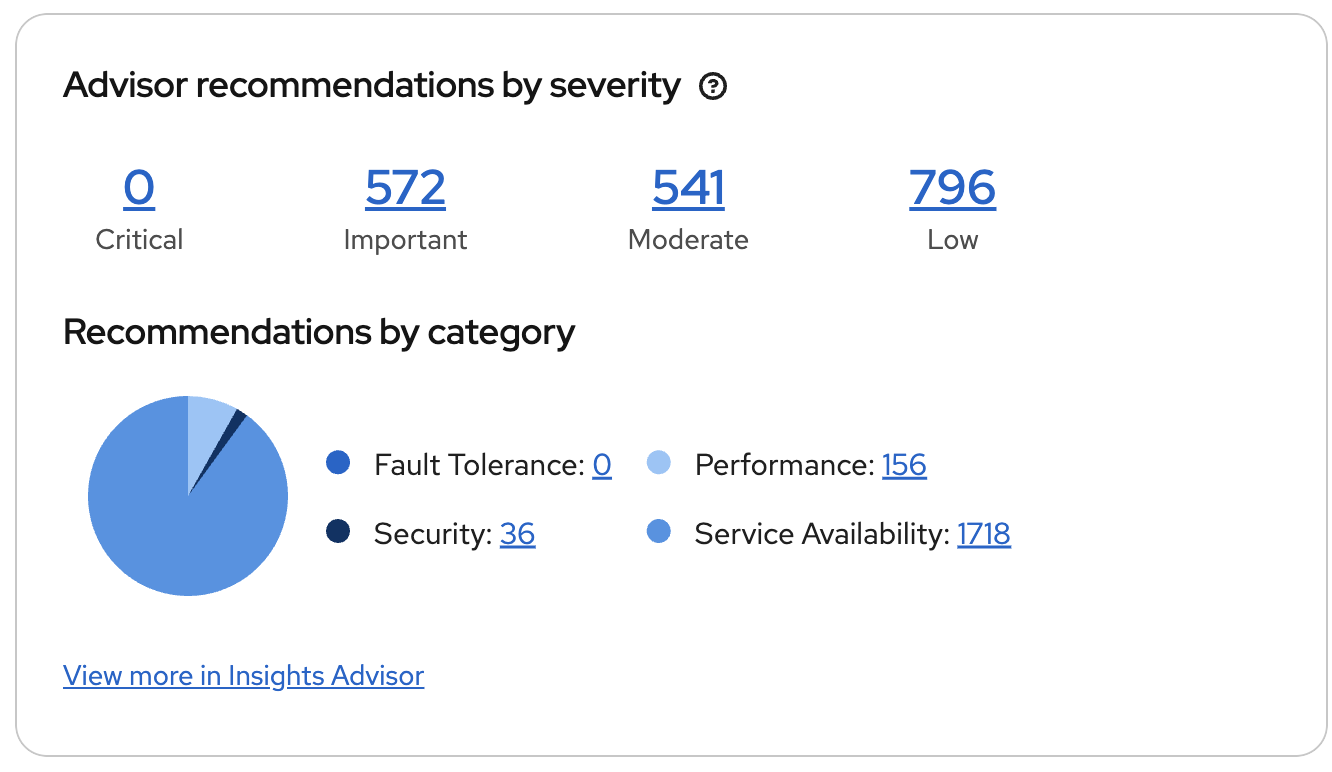Click Fault Tolerance count link

coord(601,465)
